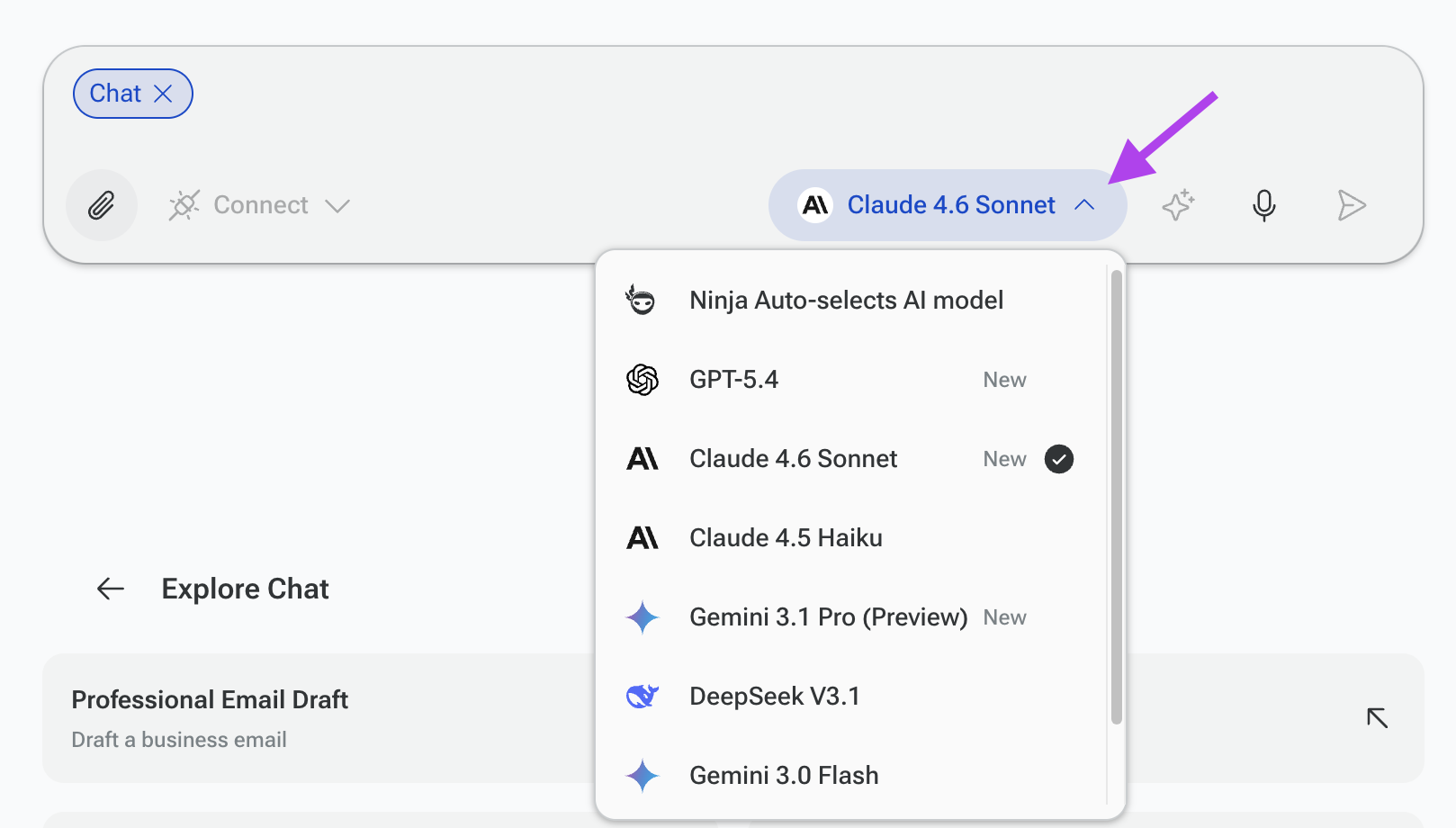Choose GPT-5.4 from the model list

tap(850, 380)
